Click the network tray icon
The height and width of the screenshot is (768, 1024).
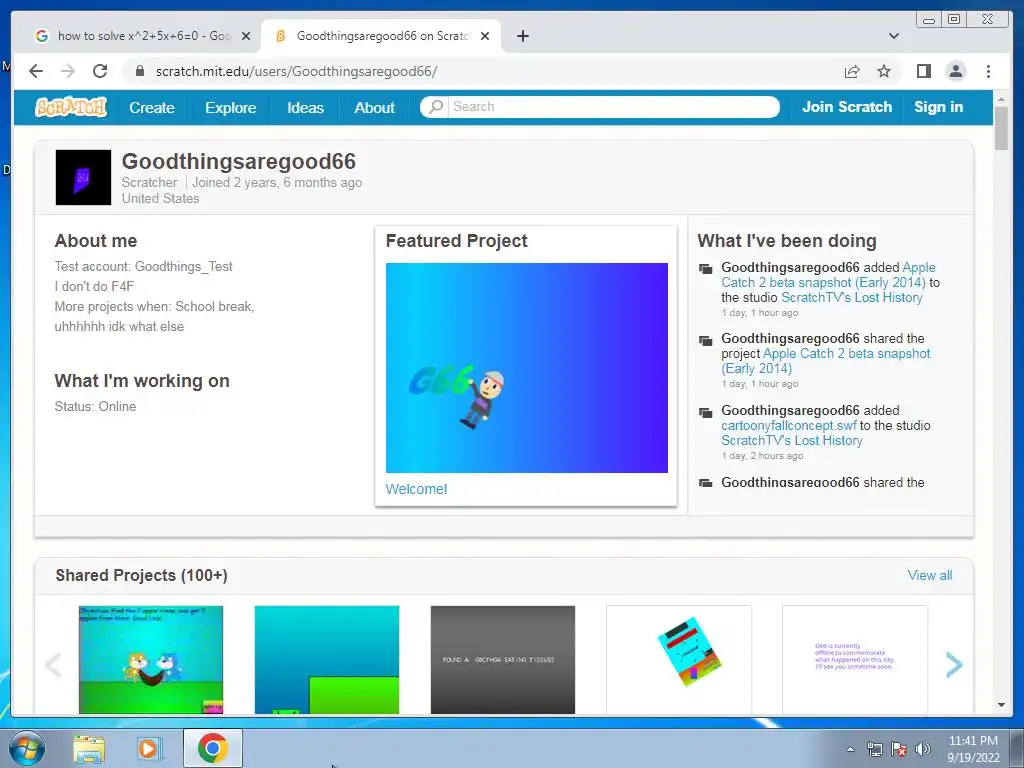(x=874, y=749)
